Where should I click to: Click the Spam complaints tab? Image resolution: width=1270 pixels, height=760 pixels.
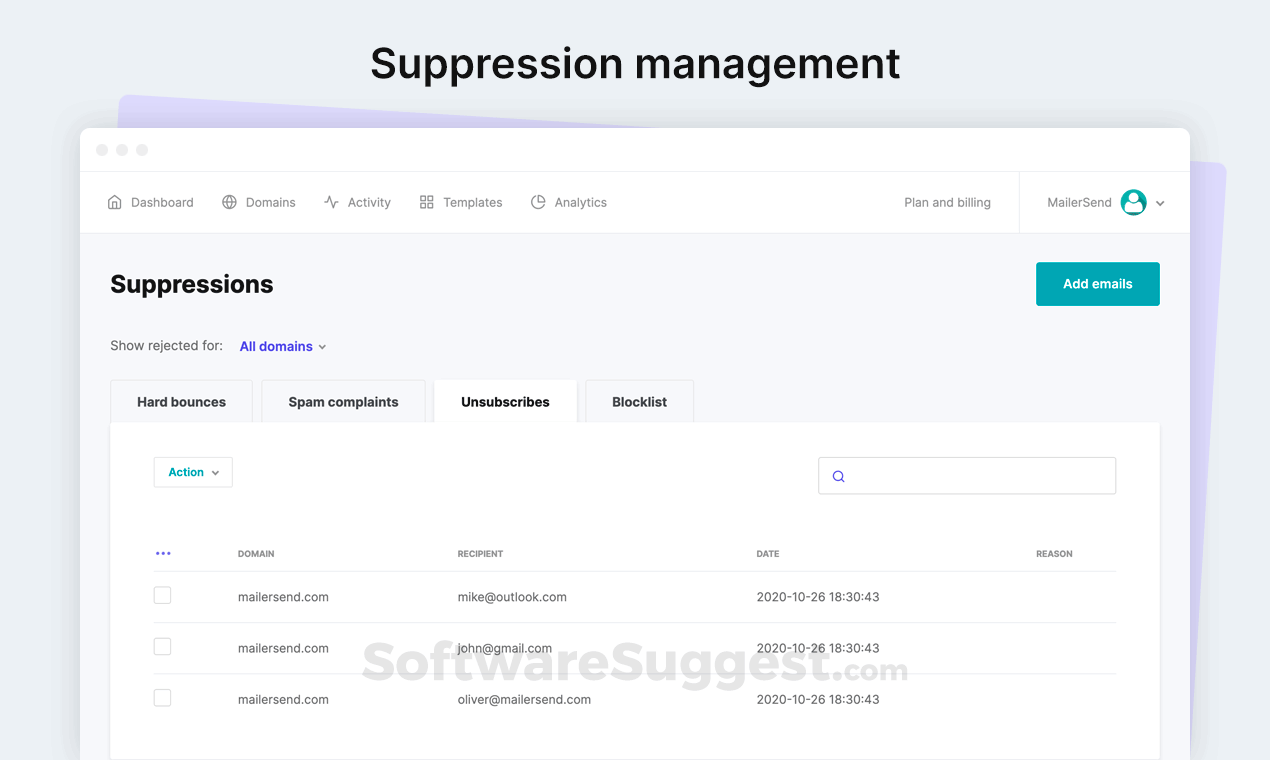tap(343, 401)
